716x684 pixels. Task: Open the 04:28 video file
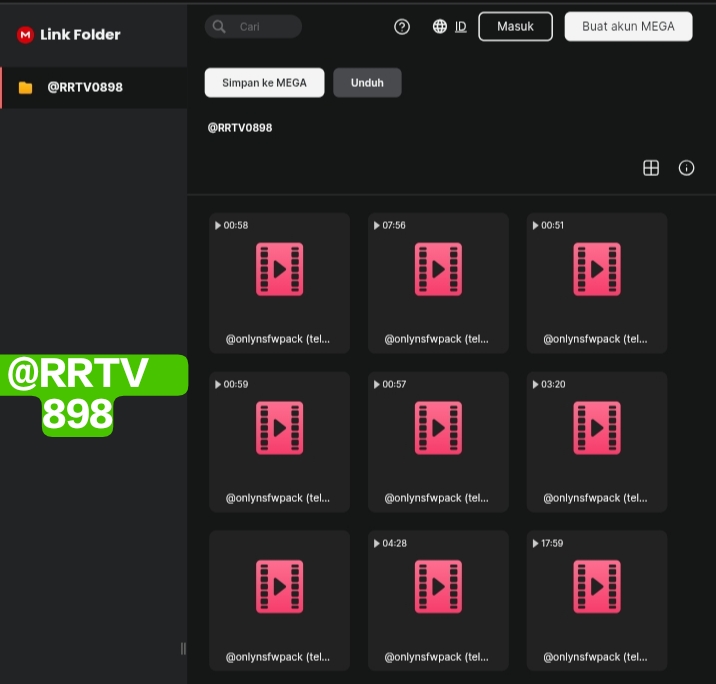pos(438,600)
